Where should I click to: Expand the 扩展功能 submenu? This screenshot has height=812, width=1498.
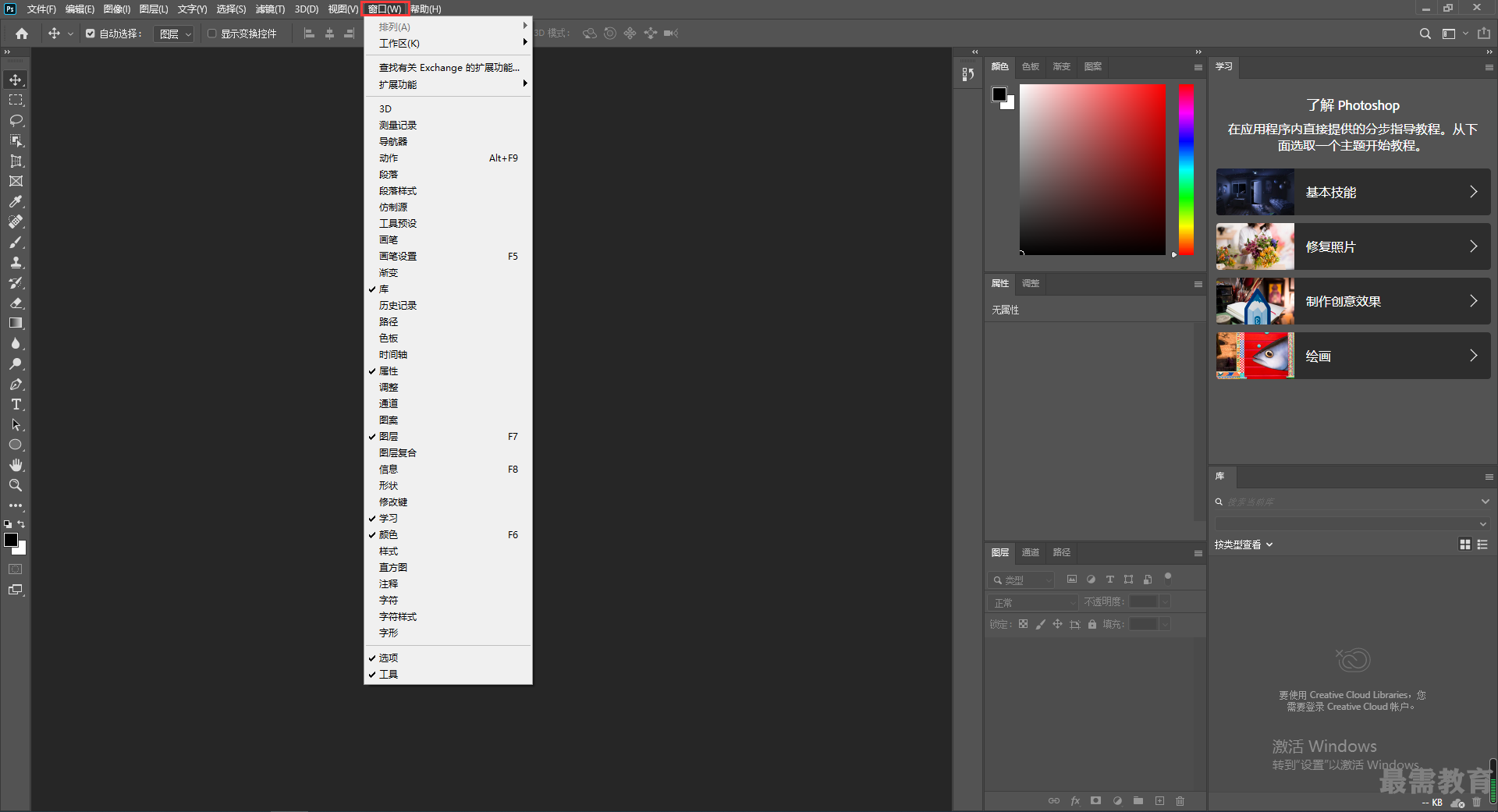point(448,84)
